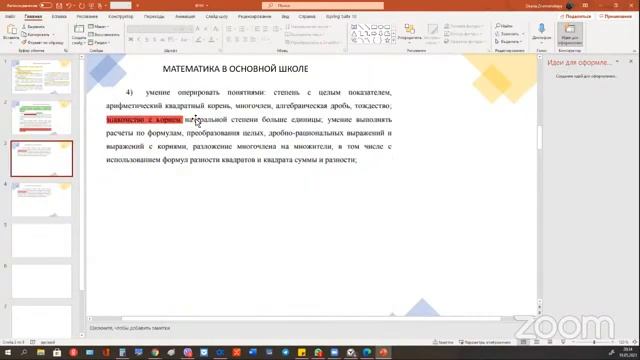Viewport: 640px width, 360px height.
Task: Open Windows Start menu
Action: [8, 352]
